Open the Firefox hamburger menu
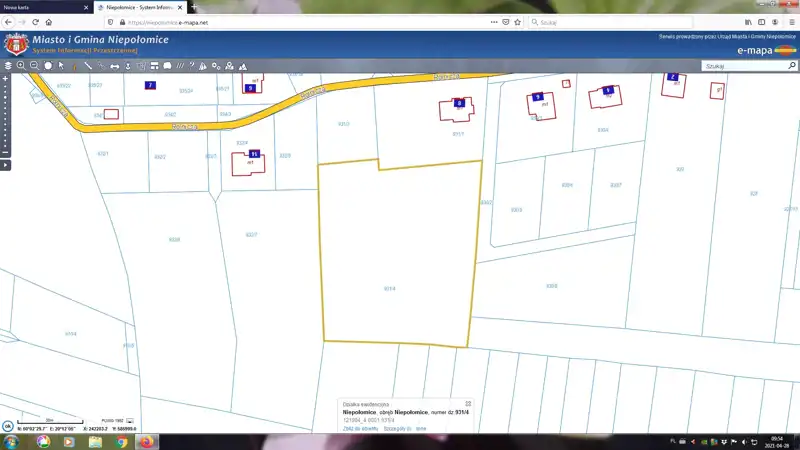The height and width of the screenshot is (450, 800). [x=791, y=21]
